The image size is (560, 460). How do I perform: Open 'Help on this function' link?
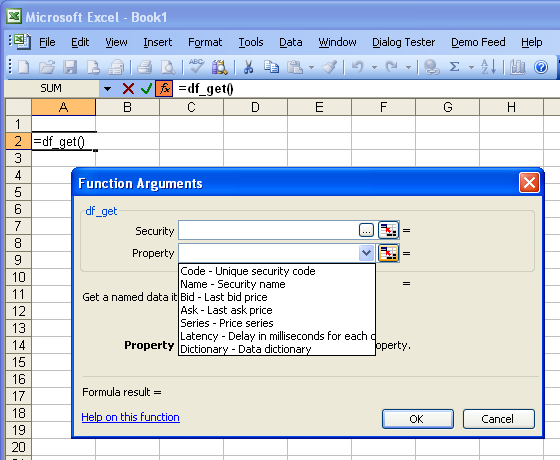[130, 417]
